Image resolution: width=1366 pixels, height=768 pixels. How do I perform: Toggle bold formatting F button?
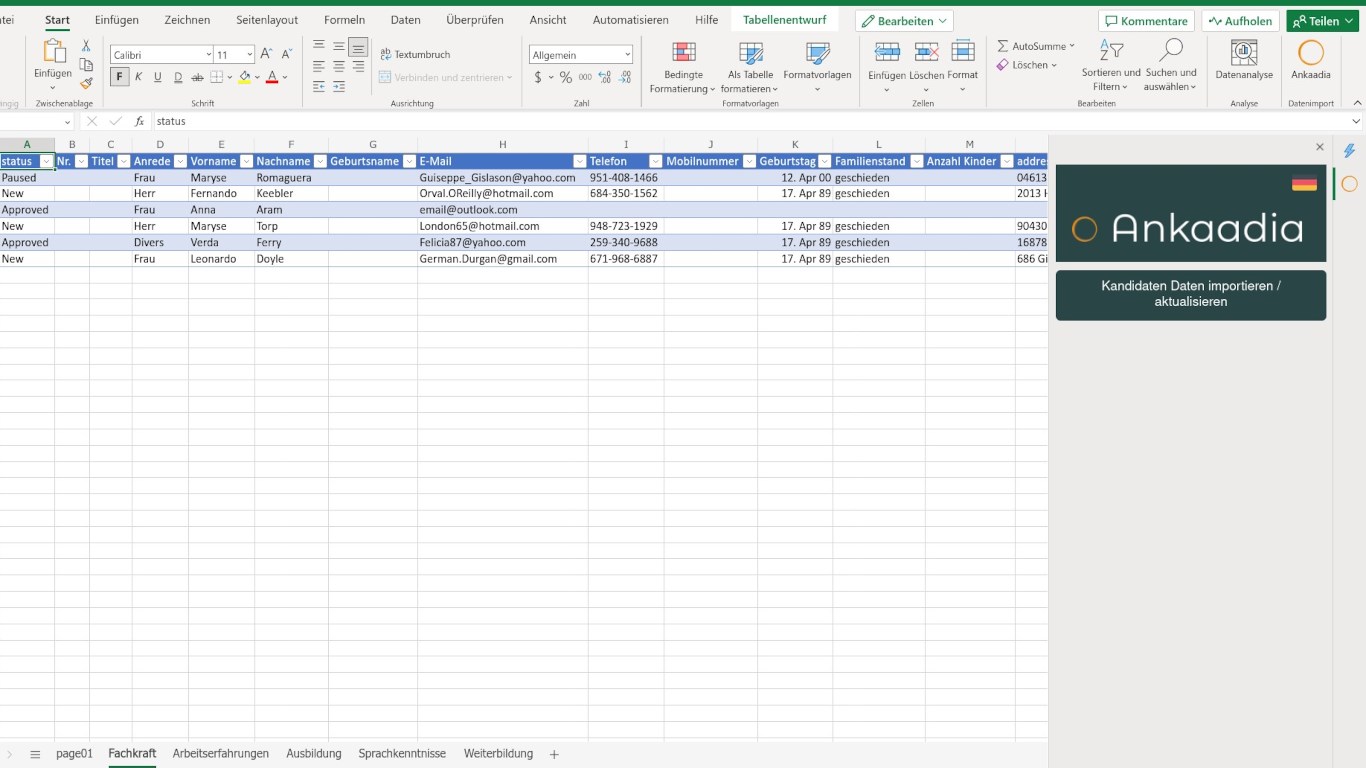click(x=119, y=77)
